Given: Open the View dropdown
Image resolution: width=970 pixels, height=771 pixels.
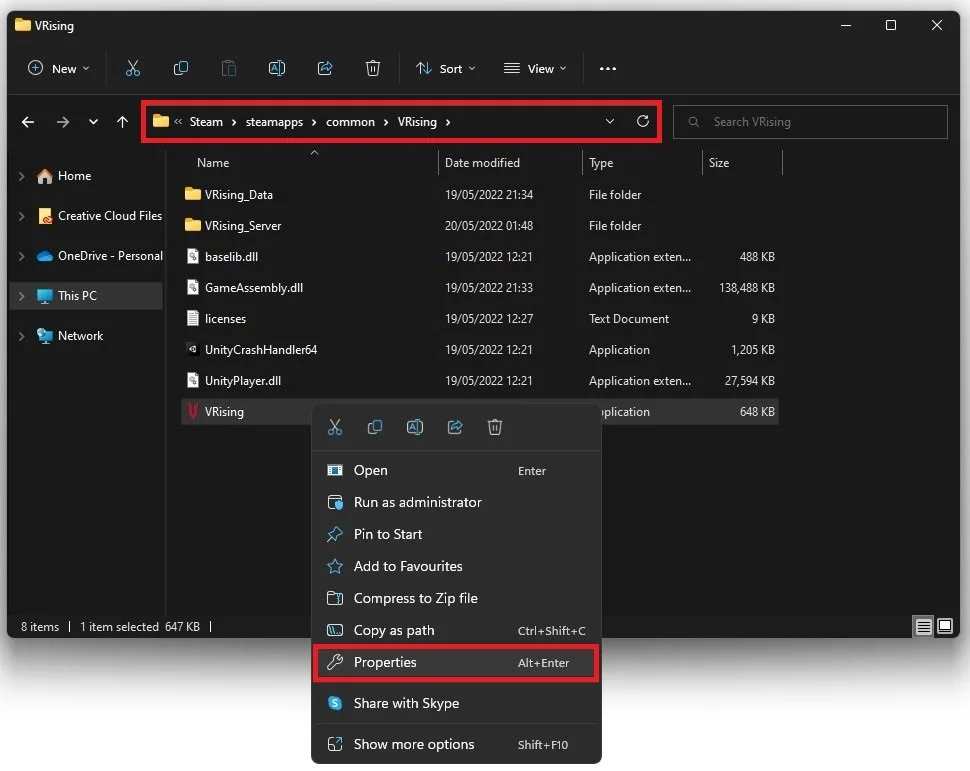Looking at the screenshot, I should 535,68.
